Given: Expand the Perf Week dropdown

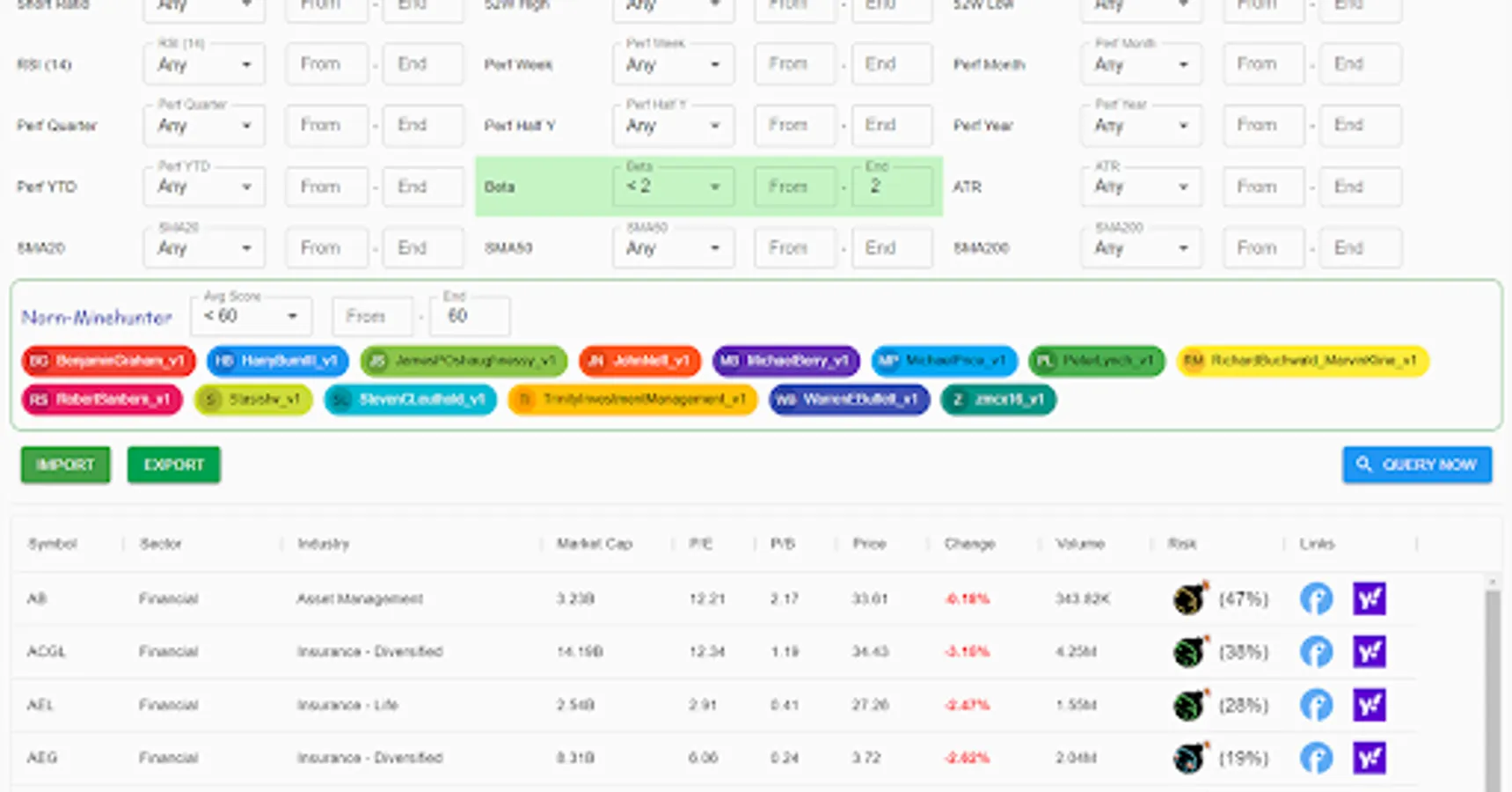Looking at the screenshot, I should [x=673, y=64].
